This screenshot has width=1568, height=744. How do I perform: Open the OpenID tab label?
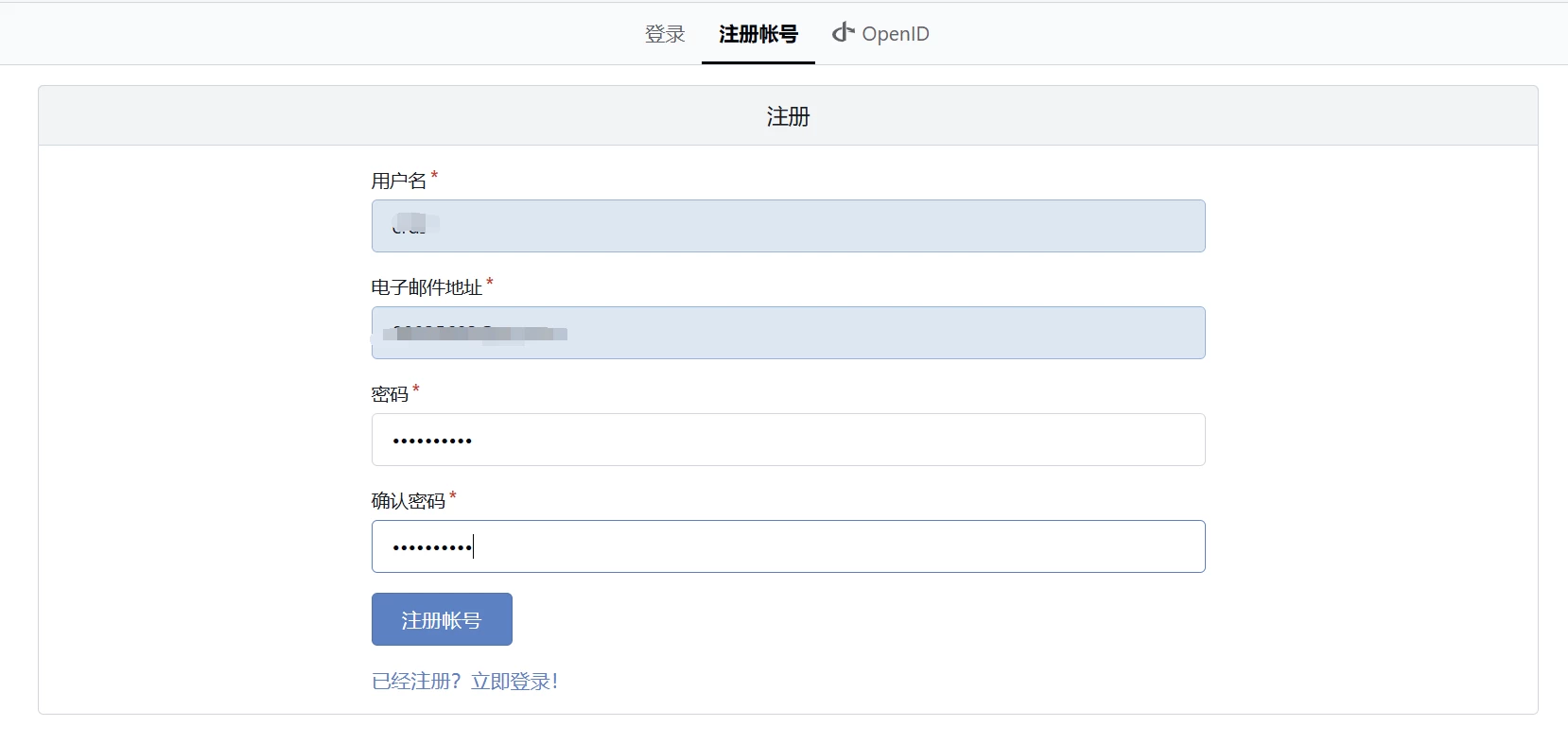(895, 34)
